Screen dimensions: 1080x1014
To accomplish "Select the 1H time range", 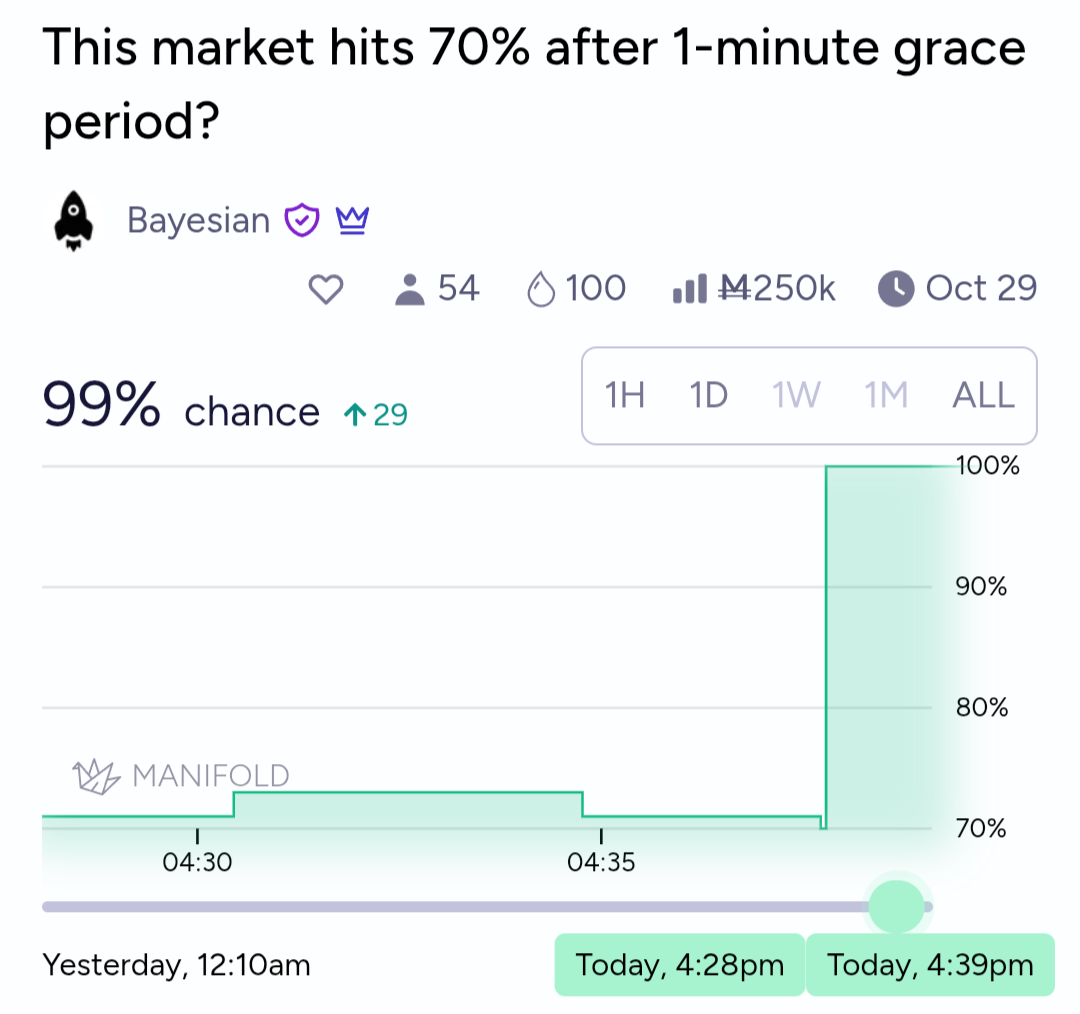I will tap(625, 396).
